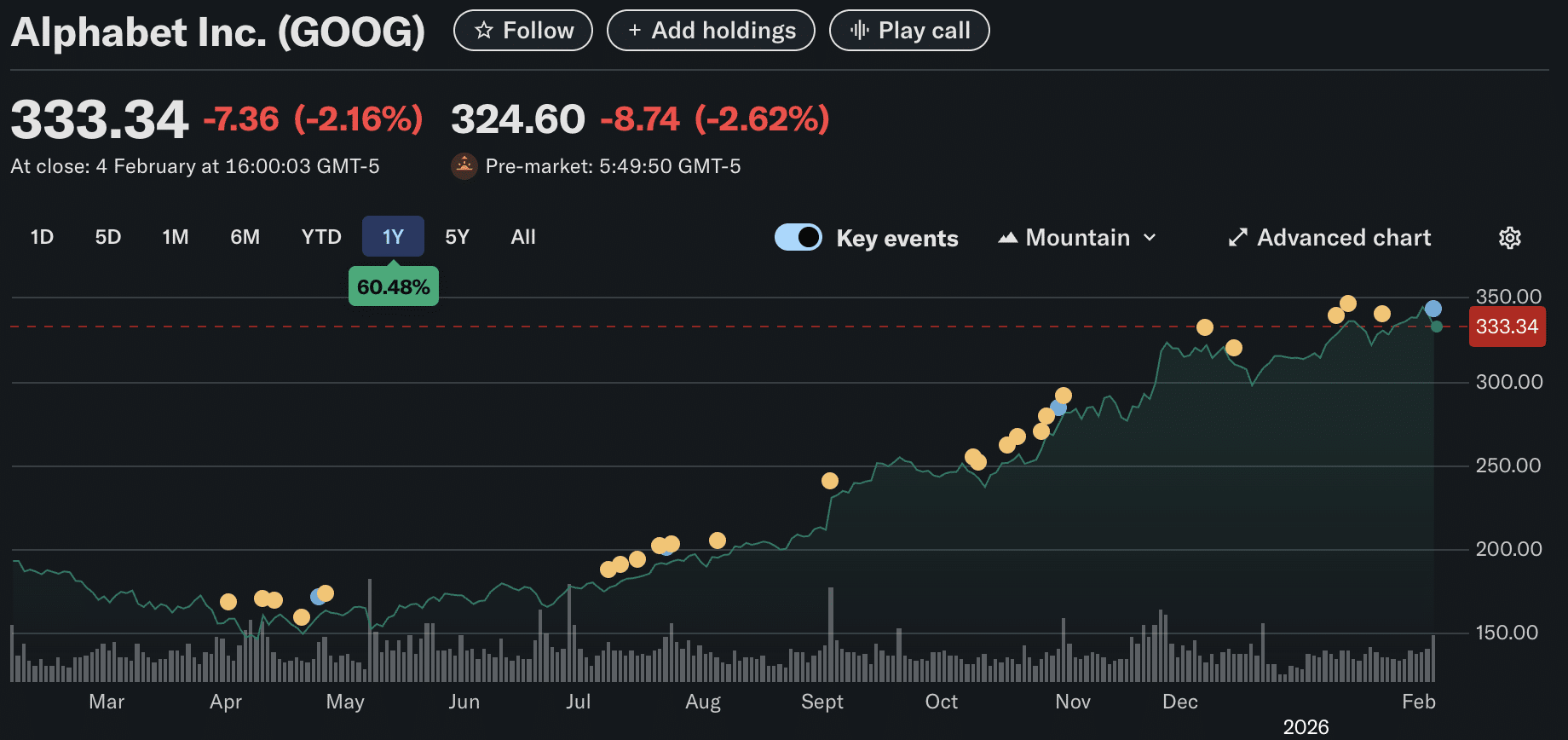Screen dimensions: 1568x740
Task: Open chart settings gear icon
Action: [1509, 238]
